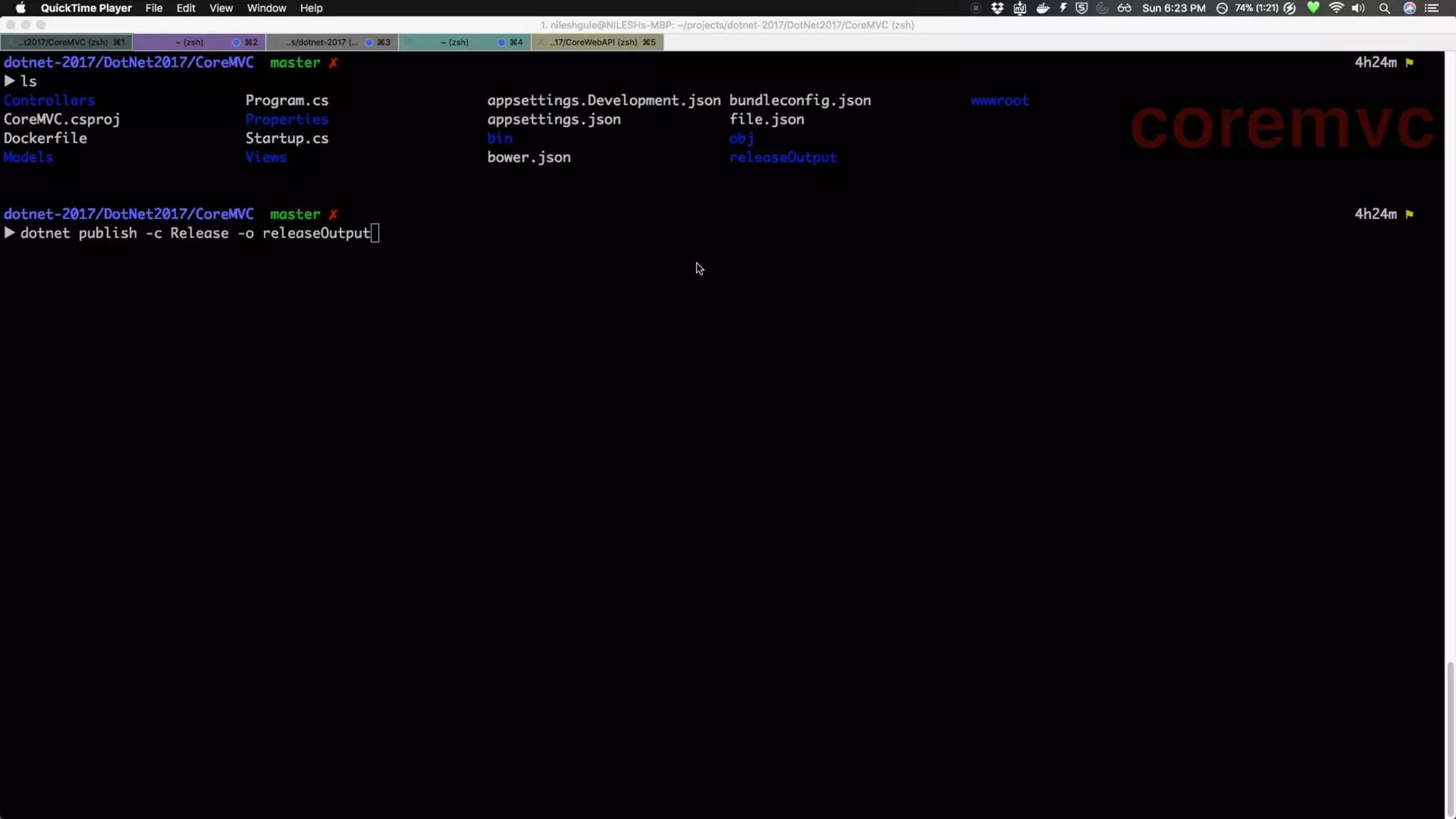Click the Sun 6:23 PM clock
This screenshot has height=819, width=1456.
pyautogui.click(x=1173, y=8)
